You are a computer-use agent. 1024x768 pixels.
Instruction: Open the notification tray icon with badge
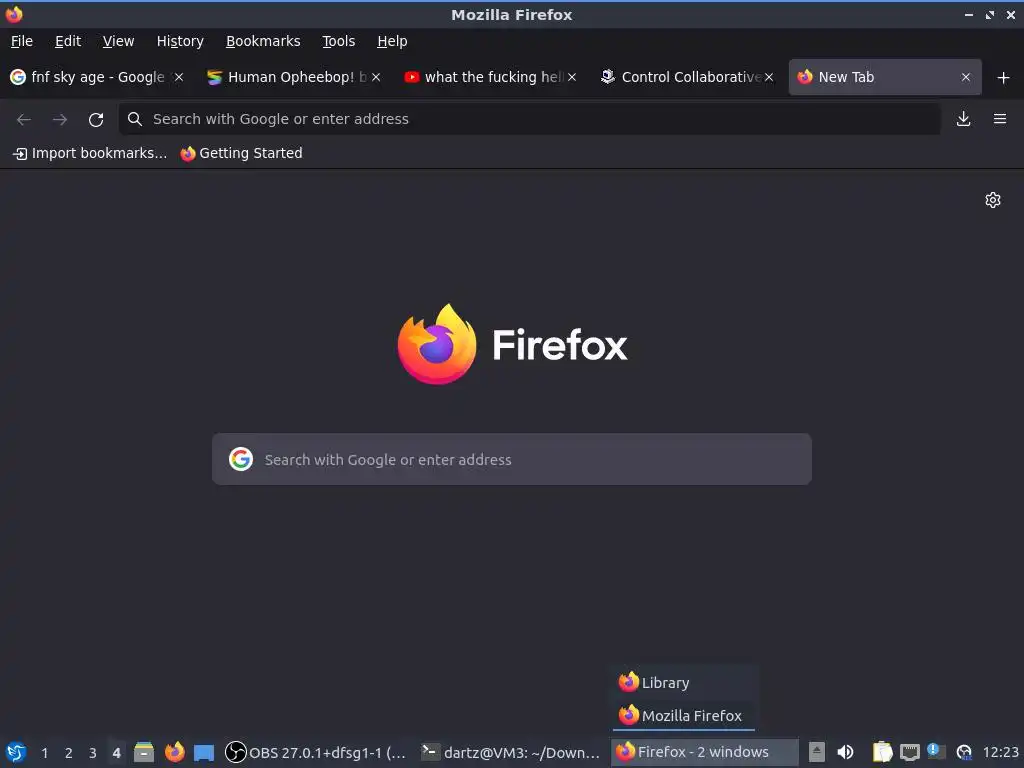936,752
